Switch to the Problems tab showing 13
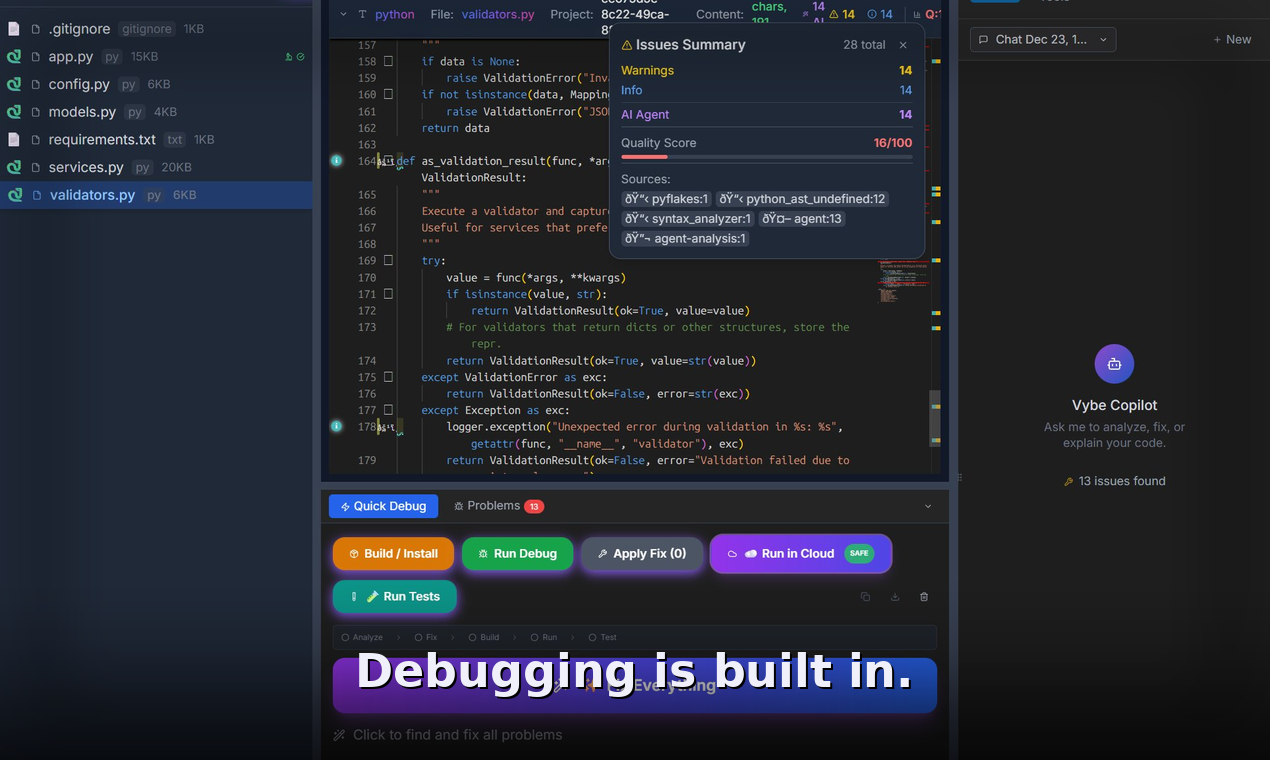The height and width of the screenshot is (760, 1270). pyautogui.click(x=498, y=505)
